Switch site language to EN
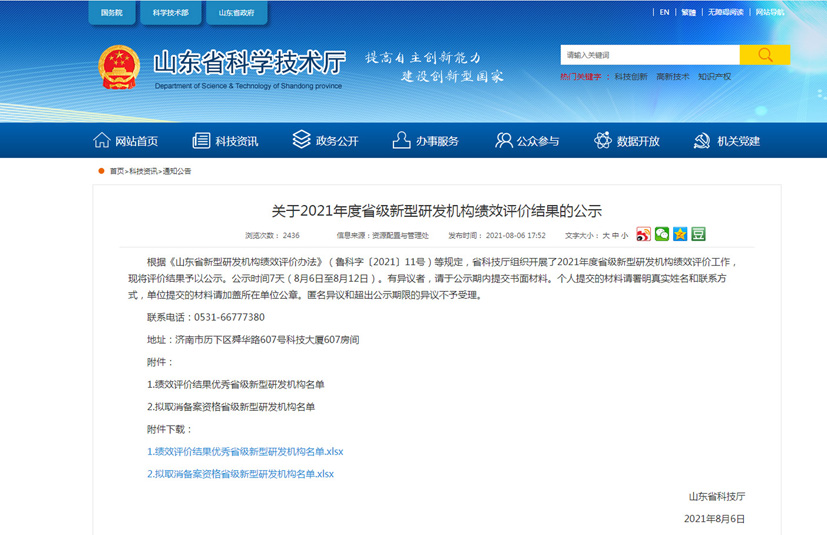Image resolution: width=827 pixels, height=535 pixels. [x=664, y=13]
